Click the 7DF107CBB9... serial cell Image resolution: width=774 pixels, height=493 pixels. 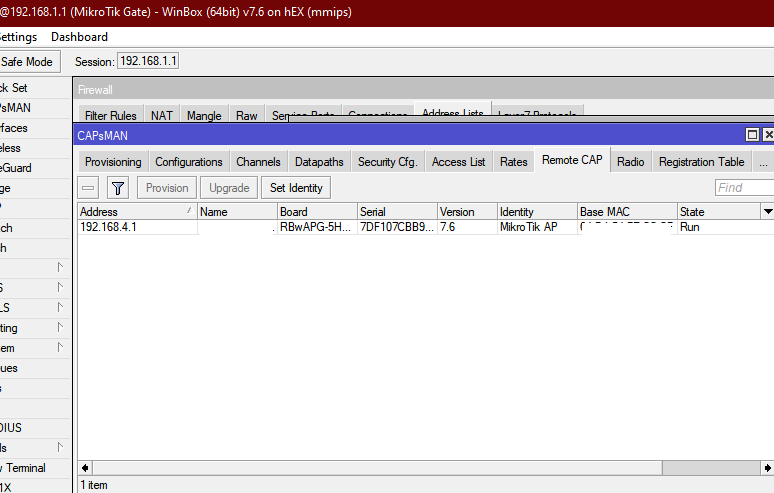[397, 227]
